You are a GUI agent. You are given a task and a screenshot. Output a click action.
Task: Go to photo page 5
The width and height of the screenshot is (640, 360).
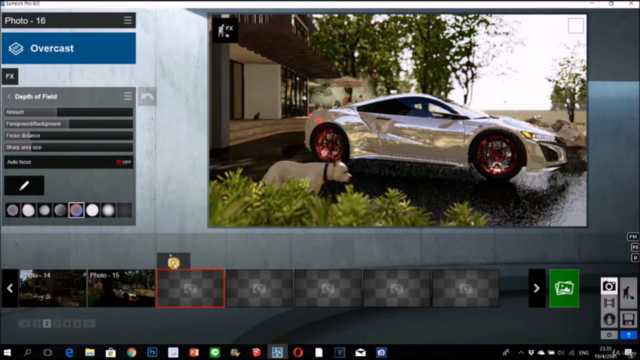click(77, 324)
